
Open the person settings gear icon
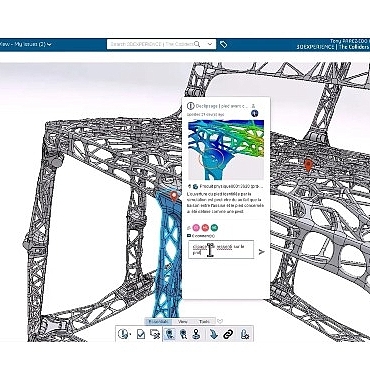(x=245, y=334)
